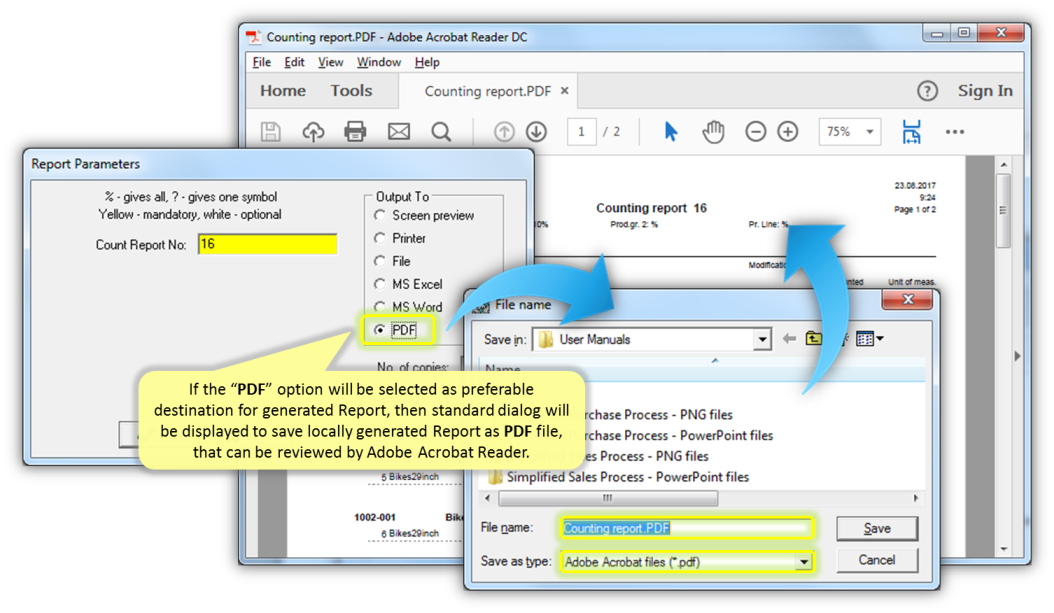Click the Count Report No yellow field

[x=268, y=244]
